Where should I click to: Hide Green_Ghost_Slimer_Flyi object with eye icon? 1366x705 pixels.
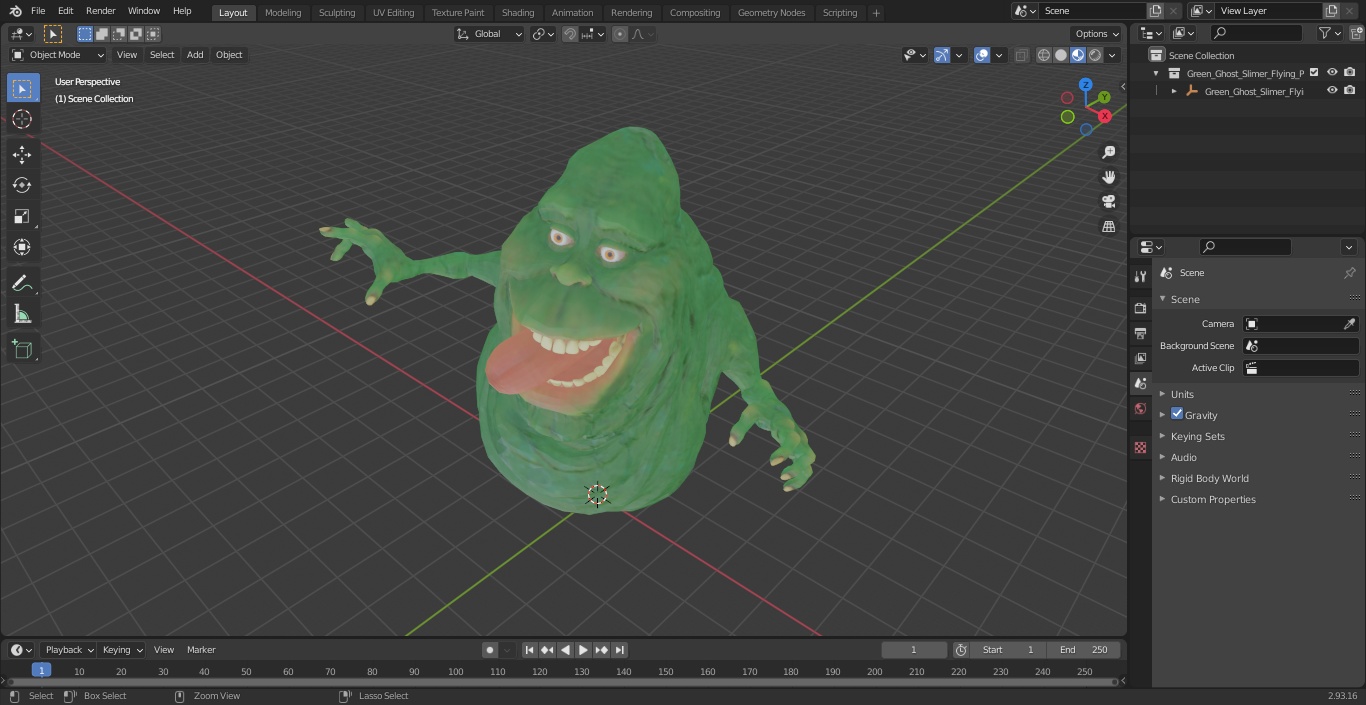pyautogui.click(x=1332, y=90)
